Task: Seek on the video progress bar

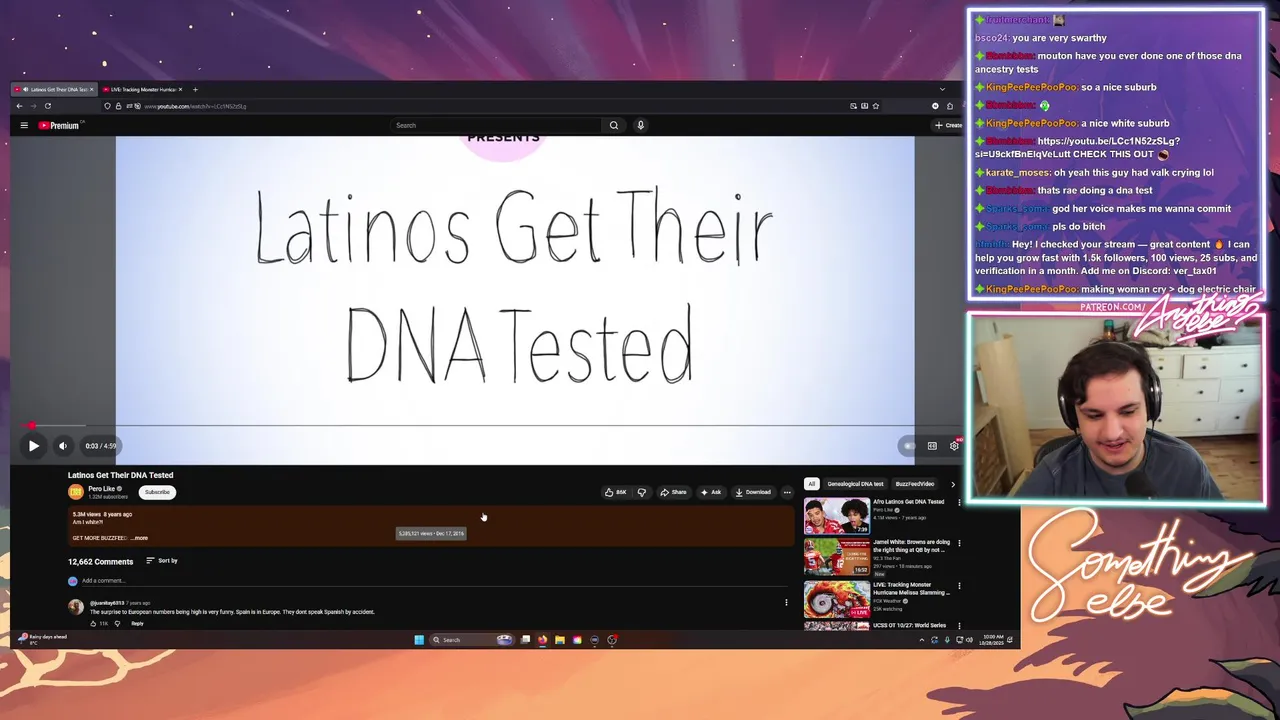Action: click(485, 426)
